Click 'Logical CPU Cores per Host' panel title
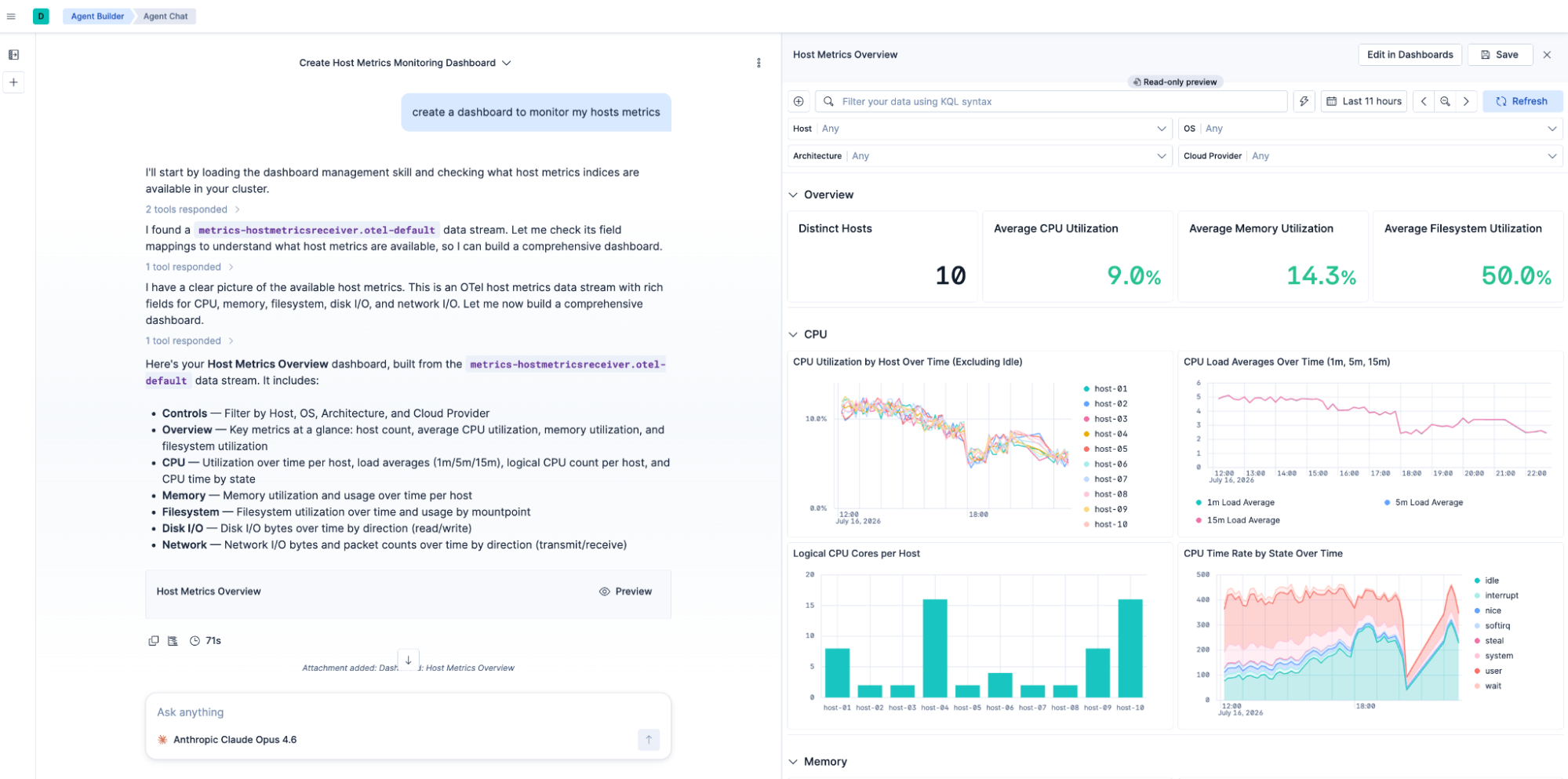Image resolution: width=1568 pixels, height=779 pixels. click(856, 554)
